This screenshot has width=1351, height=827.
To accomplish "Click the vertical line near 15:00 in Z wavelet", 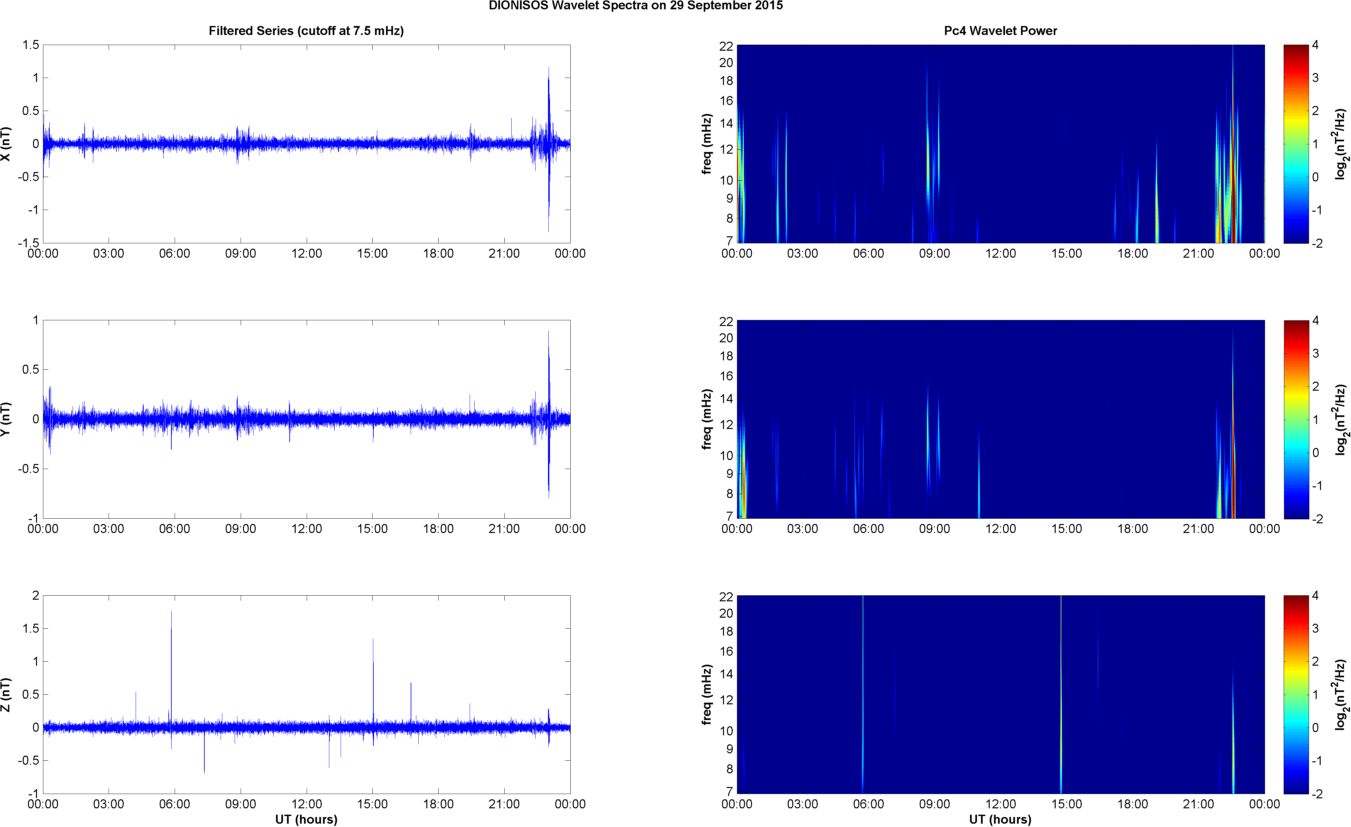I will coord(1061,694).
